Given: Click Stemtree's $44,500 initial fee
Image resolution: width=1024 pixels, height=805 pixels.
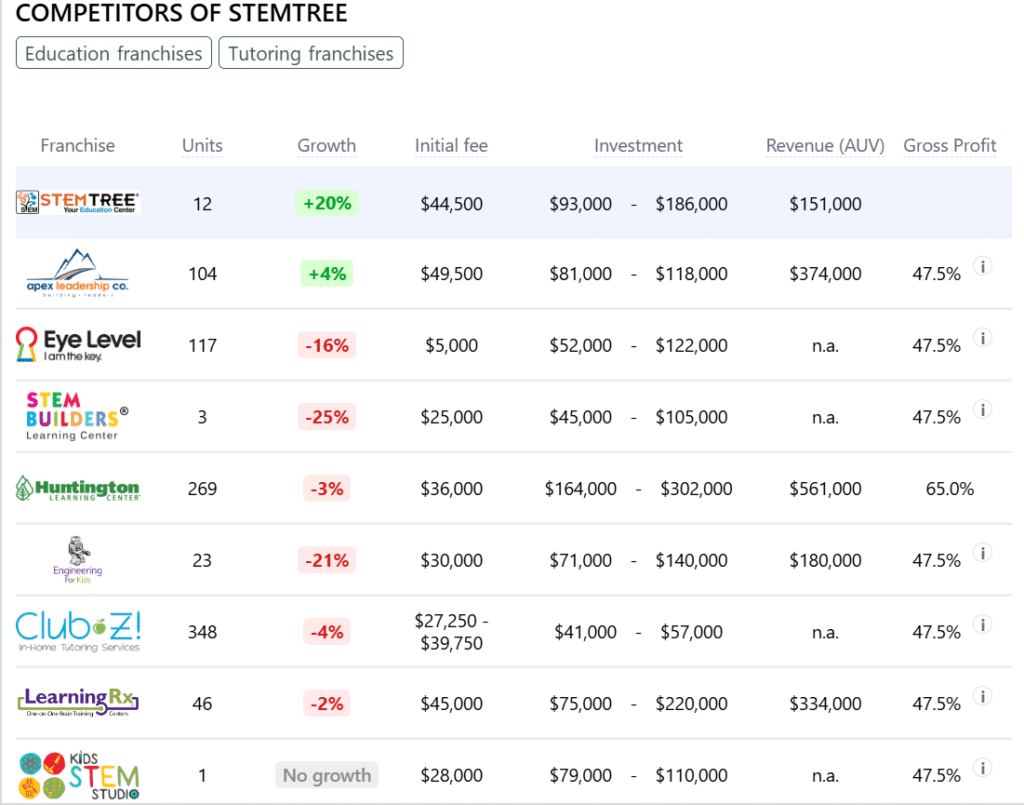Looking at the screenshot, I should (451, 204).
